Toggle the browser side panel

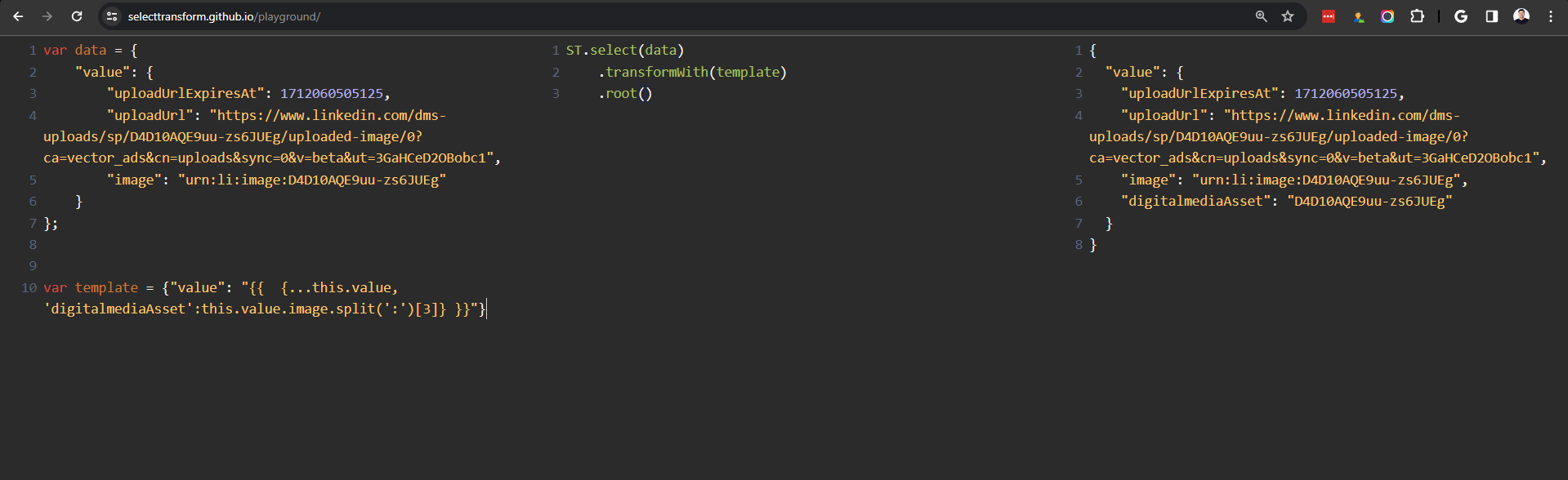tap(1492, 16)
